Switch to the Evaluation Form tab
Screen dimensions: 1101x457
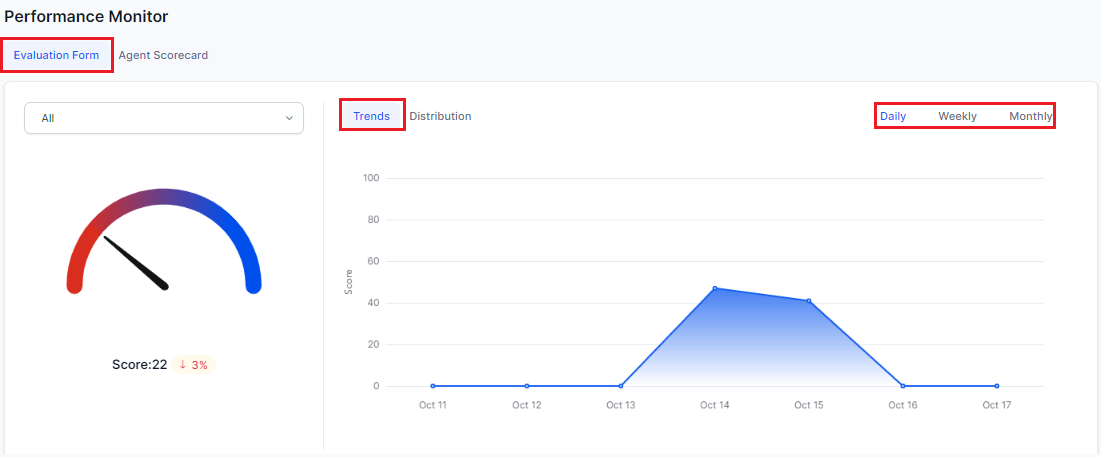pyautogui.click(x=56, y=55)
